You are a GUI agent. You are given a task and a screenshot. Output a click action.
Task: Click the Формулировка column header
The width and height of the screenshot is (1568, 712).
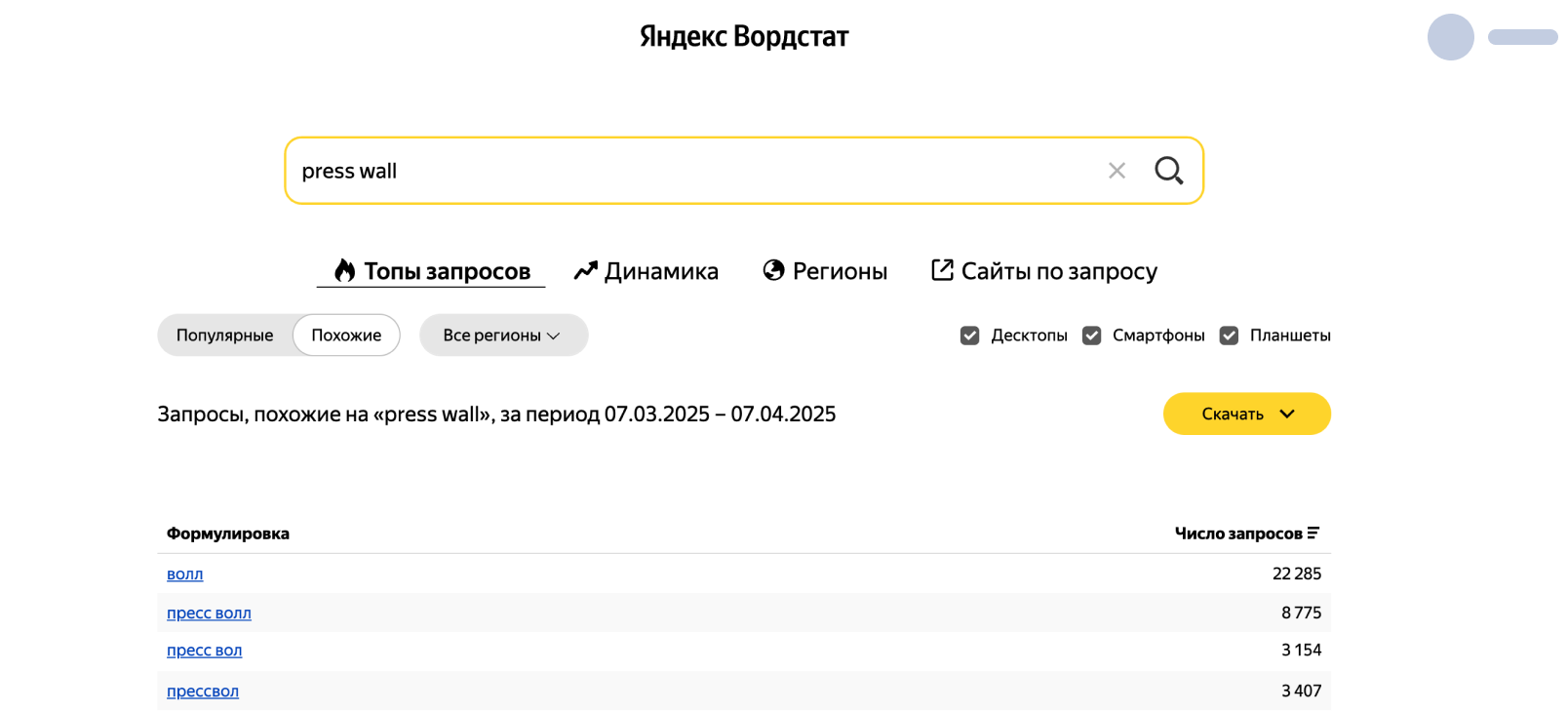[228, 534]
